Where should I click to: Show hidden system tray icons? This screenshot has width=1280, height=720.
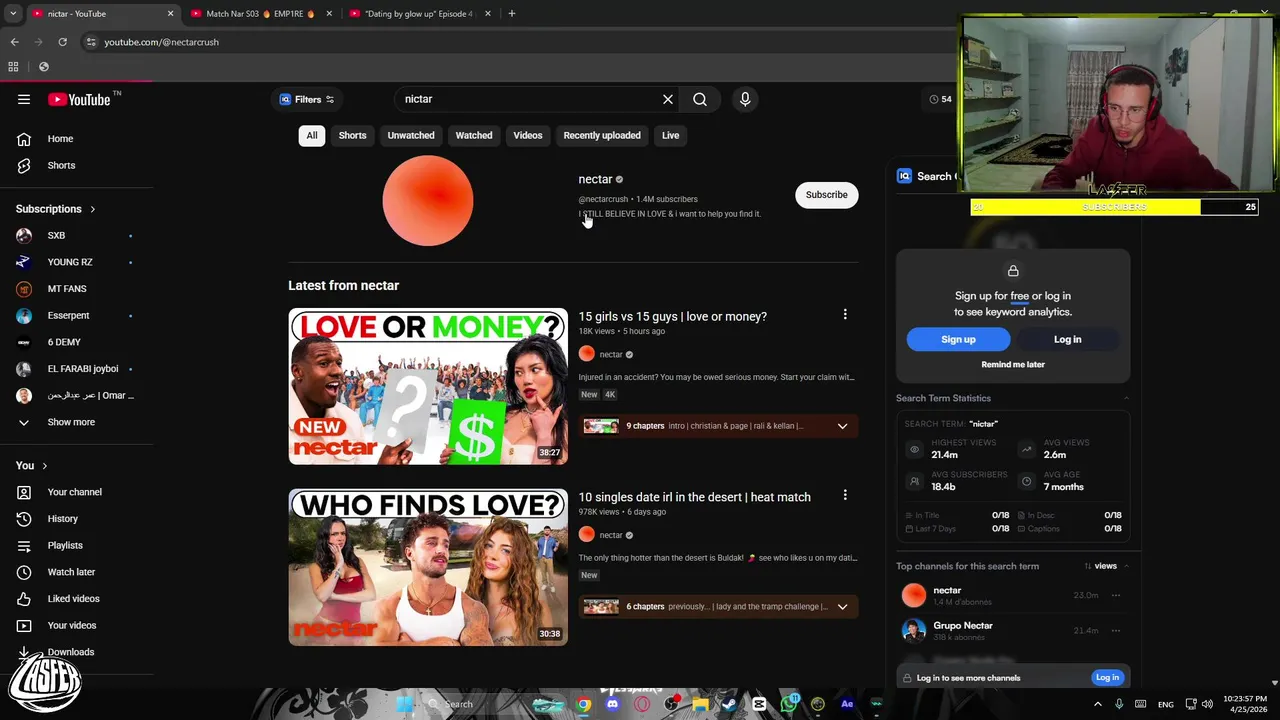pos(1098,704)
